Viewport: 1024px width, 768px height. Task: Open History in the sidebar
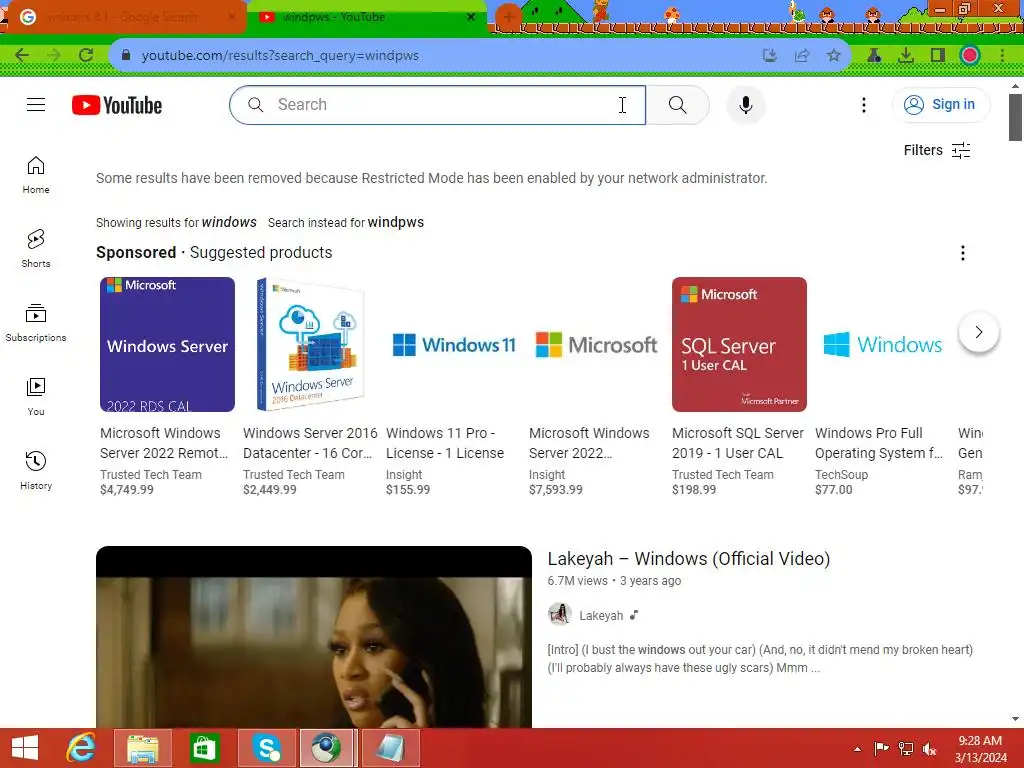pos(36,470)
